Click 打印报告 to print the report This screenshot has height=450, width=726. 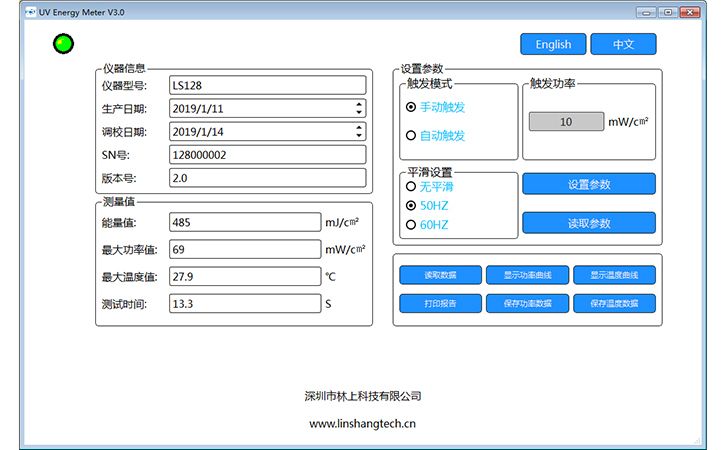click(440, 303)
